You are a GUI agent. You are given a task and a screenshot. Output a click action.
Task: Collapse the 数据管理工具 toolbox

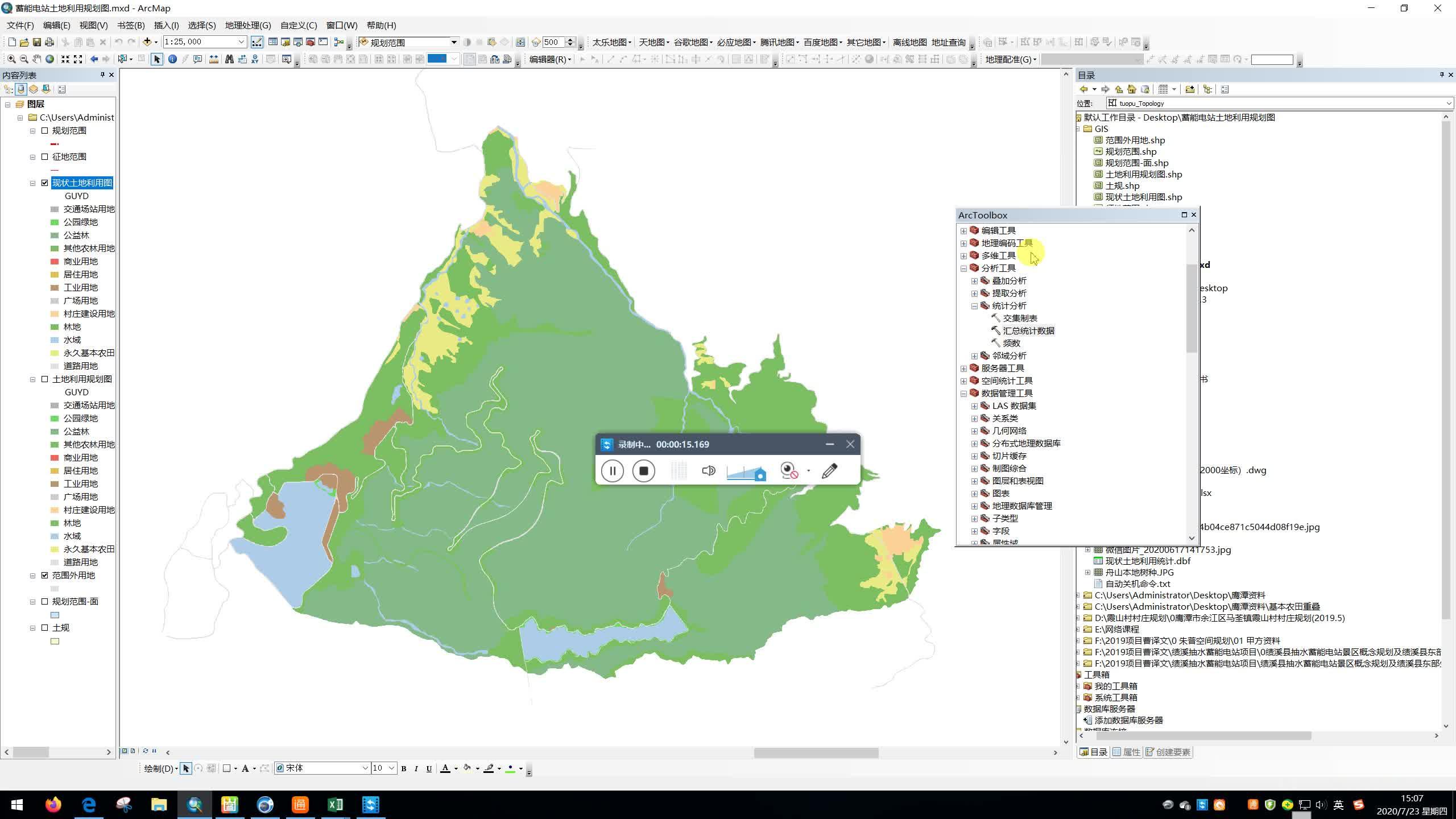[x=963, y=394]
